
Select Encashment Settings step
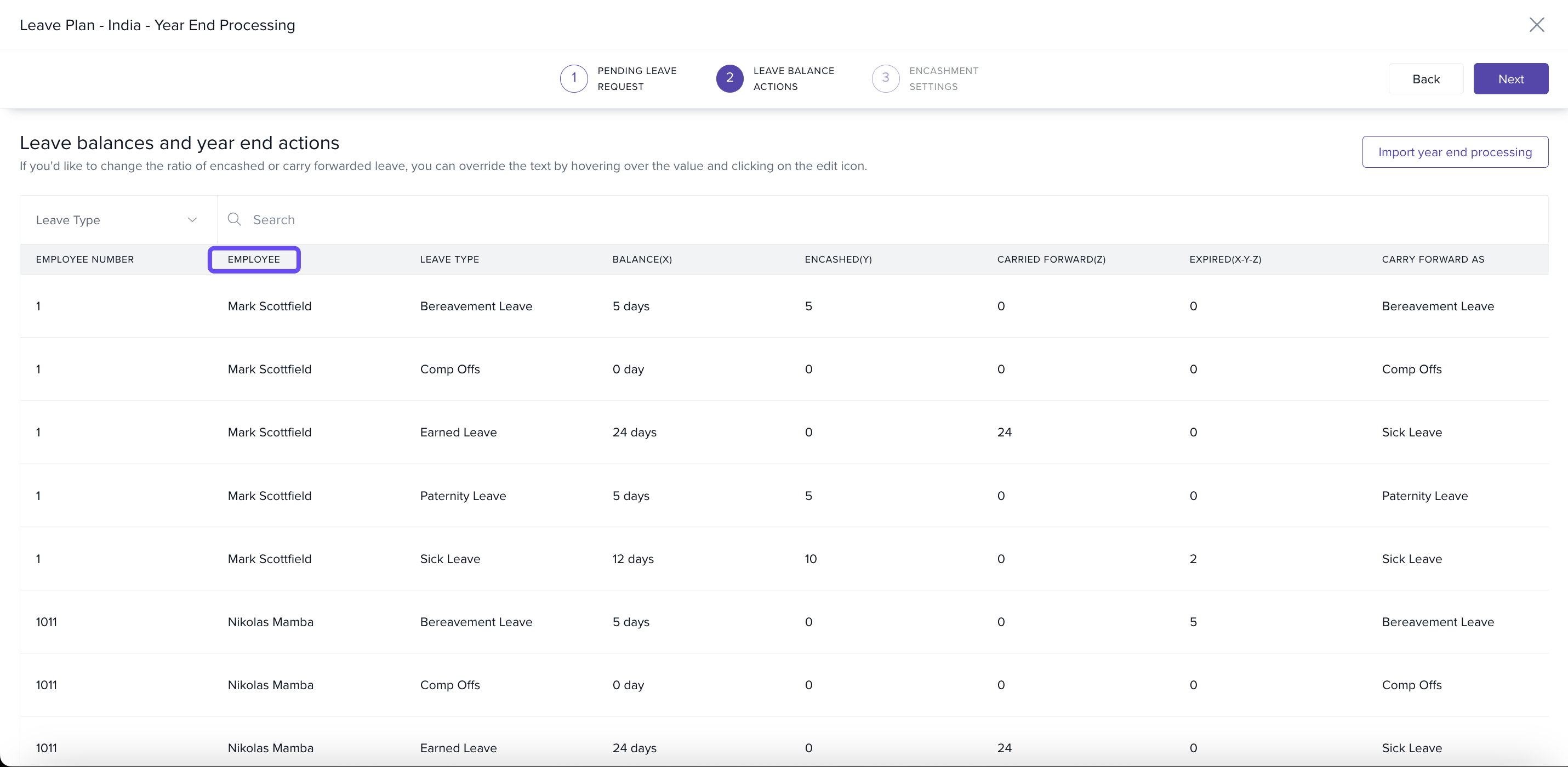coord(943,78)
